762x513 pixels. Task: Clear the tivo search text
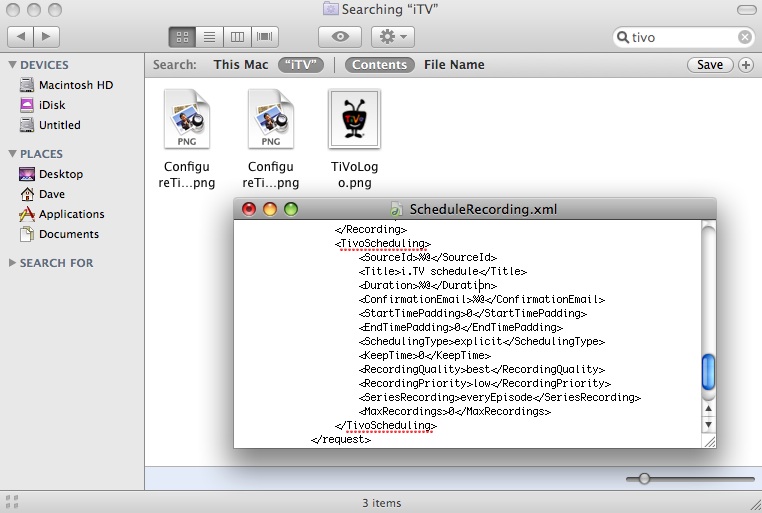coord(745,37)
